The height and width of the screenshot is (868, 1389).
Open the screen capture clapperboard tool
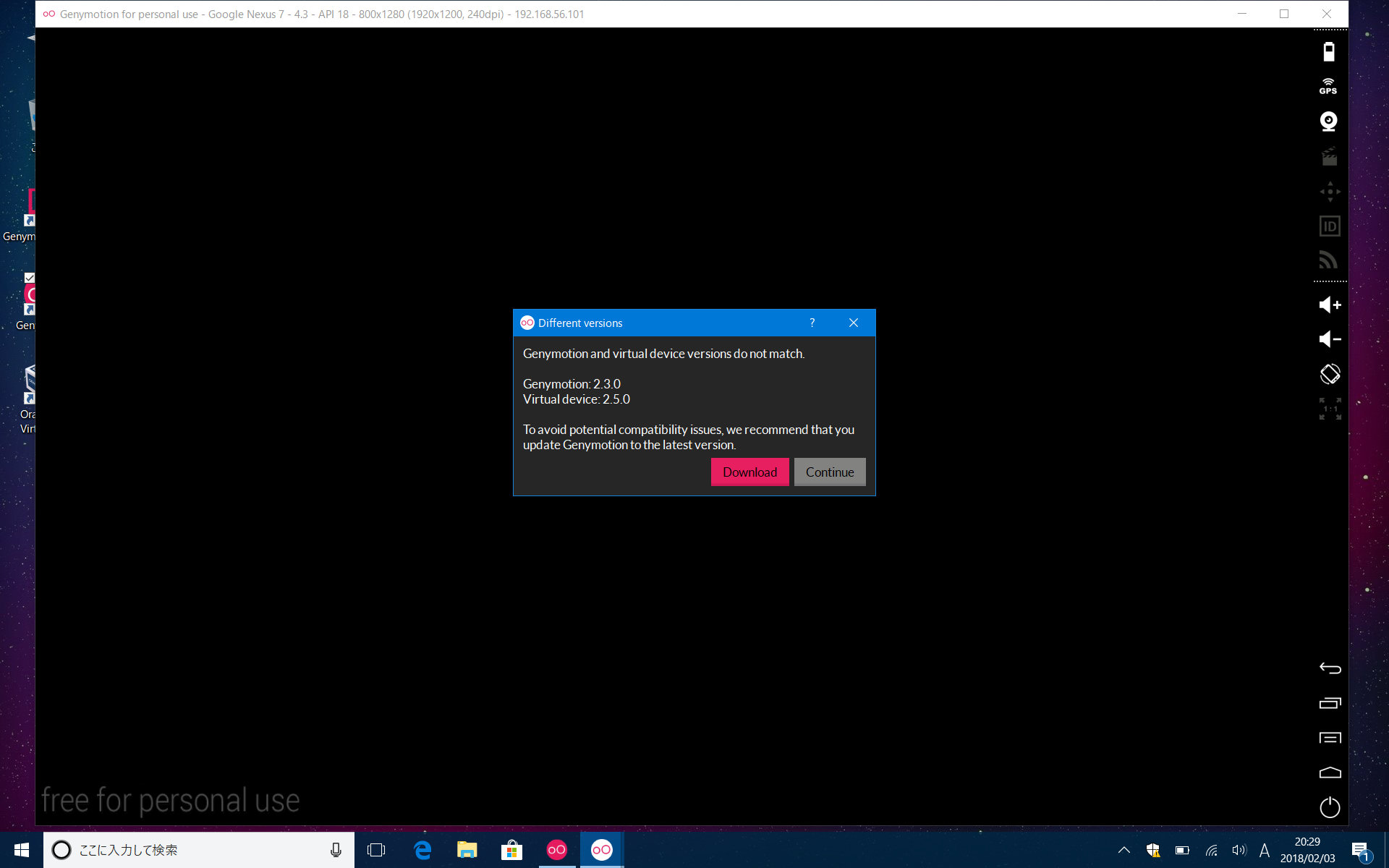click(1329, 156)
